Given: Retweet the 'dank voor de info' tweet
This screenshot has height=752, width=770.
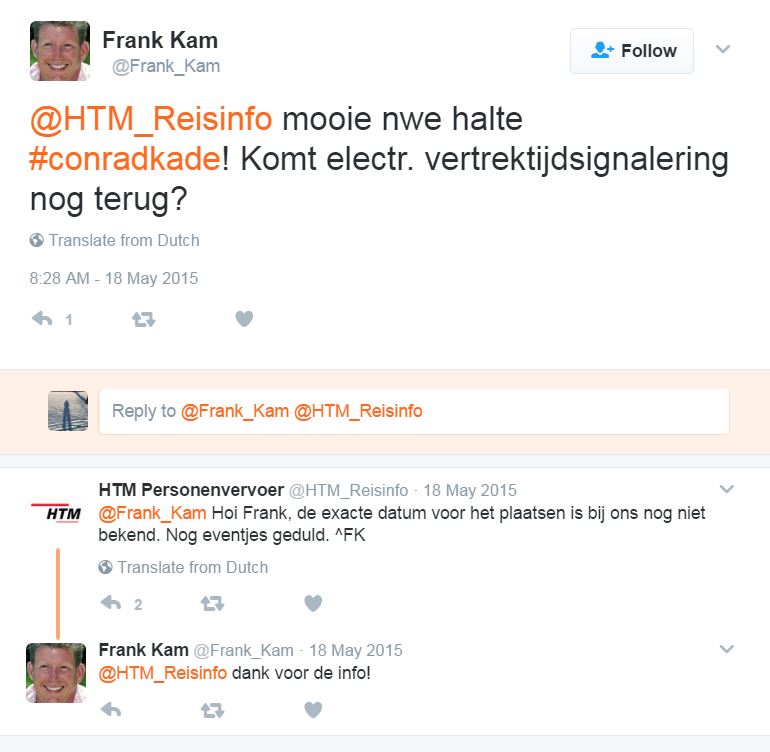Looking at the screenshot, I should tap(212, 709).
